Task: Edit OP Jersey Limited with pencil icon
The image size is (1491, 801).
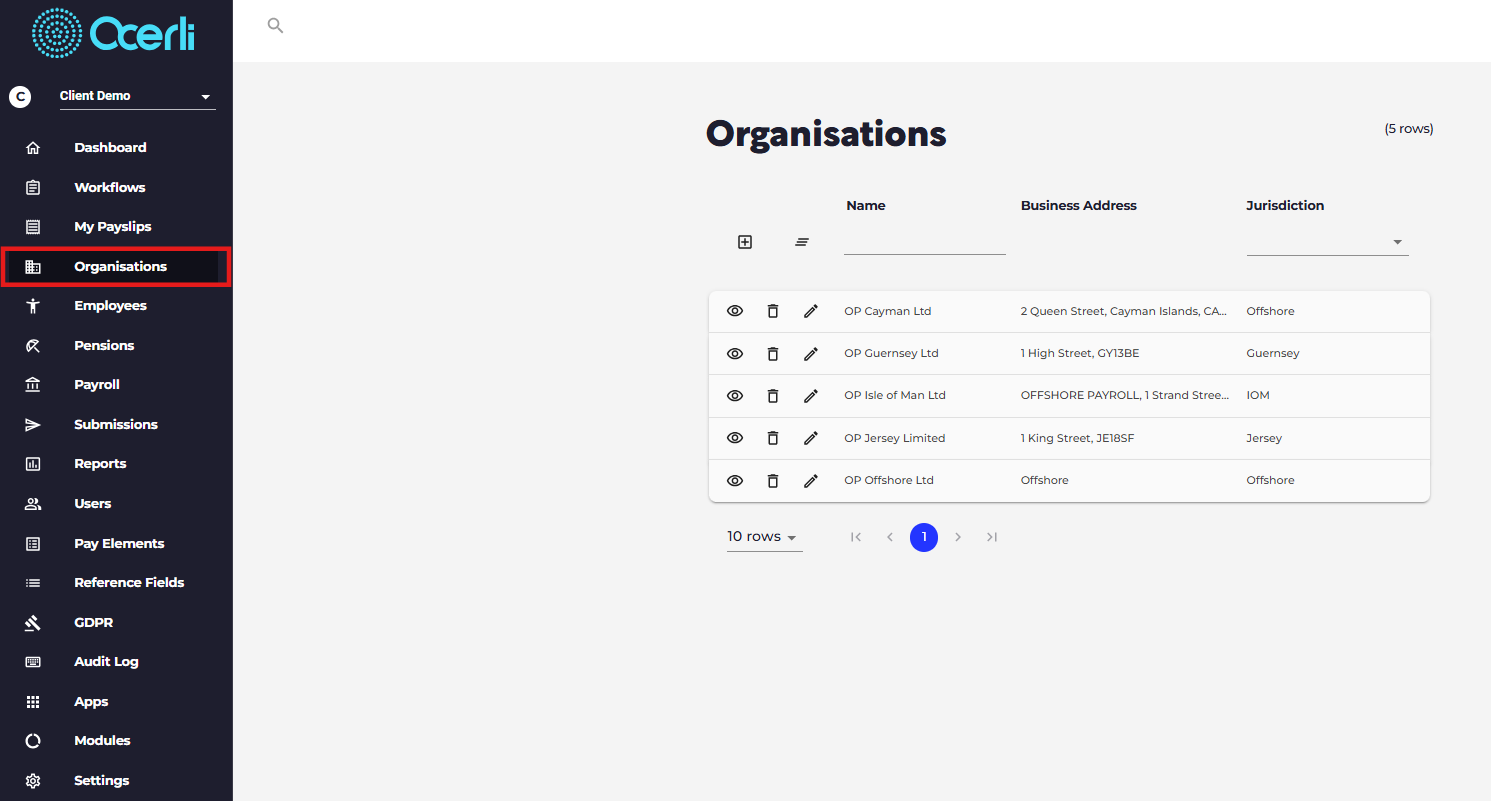Action: tap(811, 438)
